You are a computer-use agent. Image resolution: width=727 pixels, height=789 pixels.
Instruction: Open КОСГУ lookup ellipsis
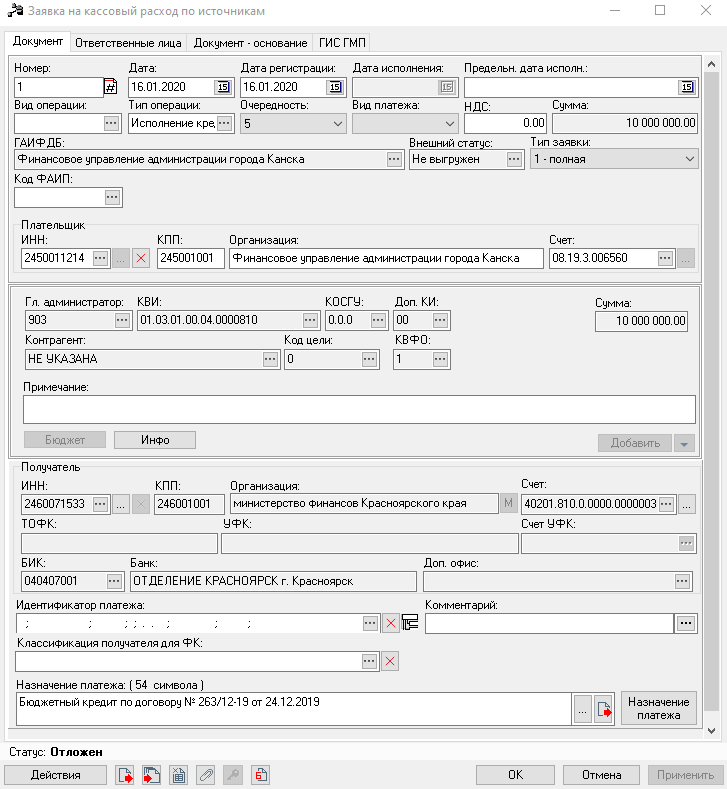[378, 320]
